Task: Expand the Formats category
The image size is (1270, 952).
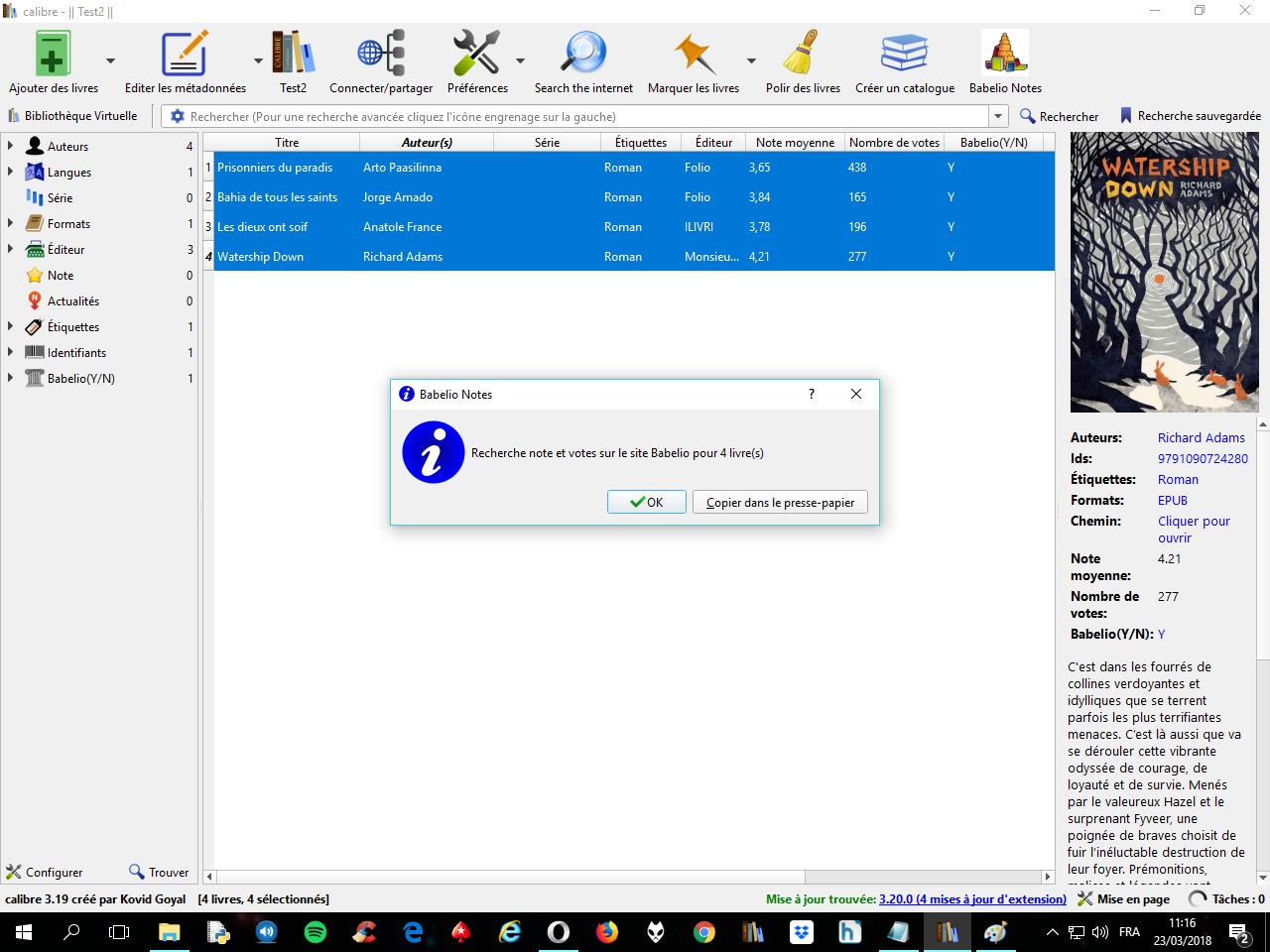Action: pos(10,223)
